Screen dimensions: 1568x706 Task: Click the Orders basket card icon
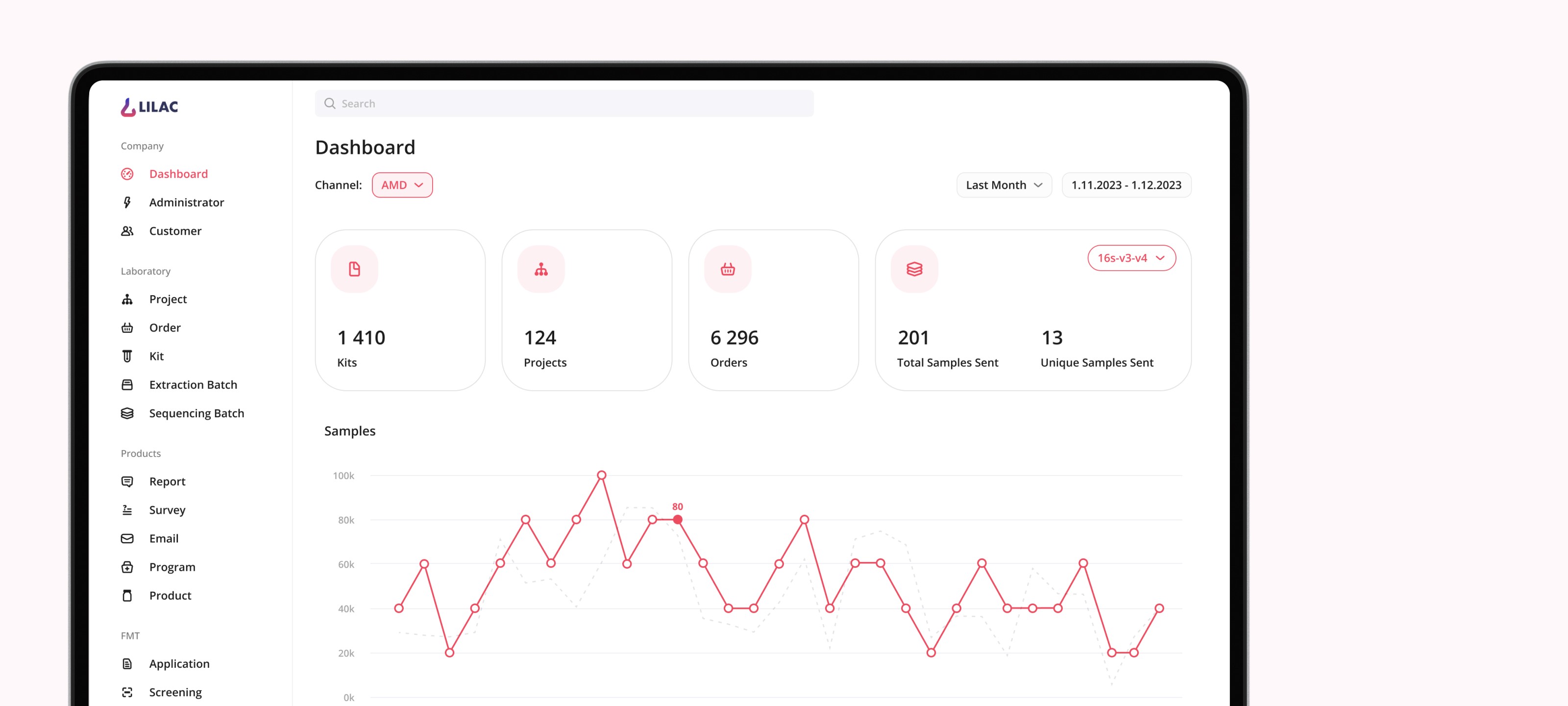click(727, 269)
